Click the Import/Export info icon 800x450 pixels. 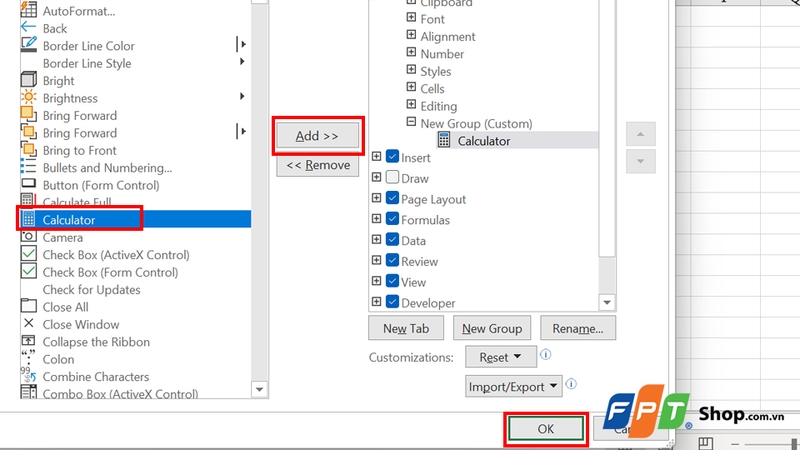point(571,384)
